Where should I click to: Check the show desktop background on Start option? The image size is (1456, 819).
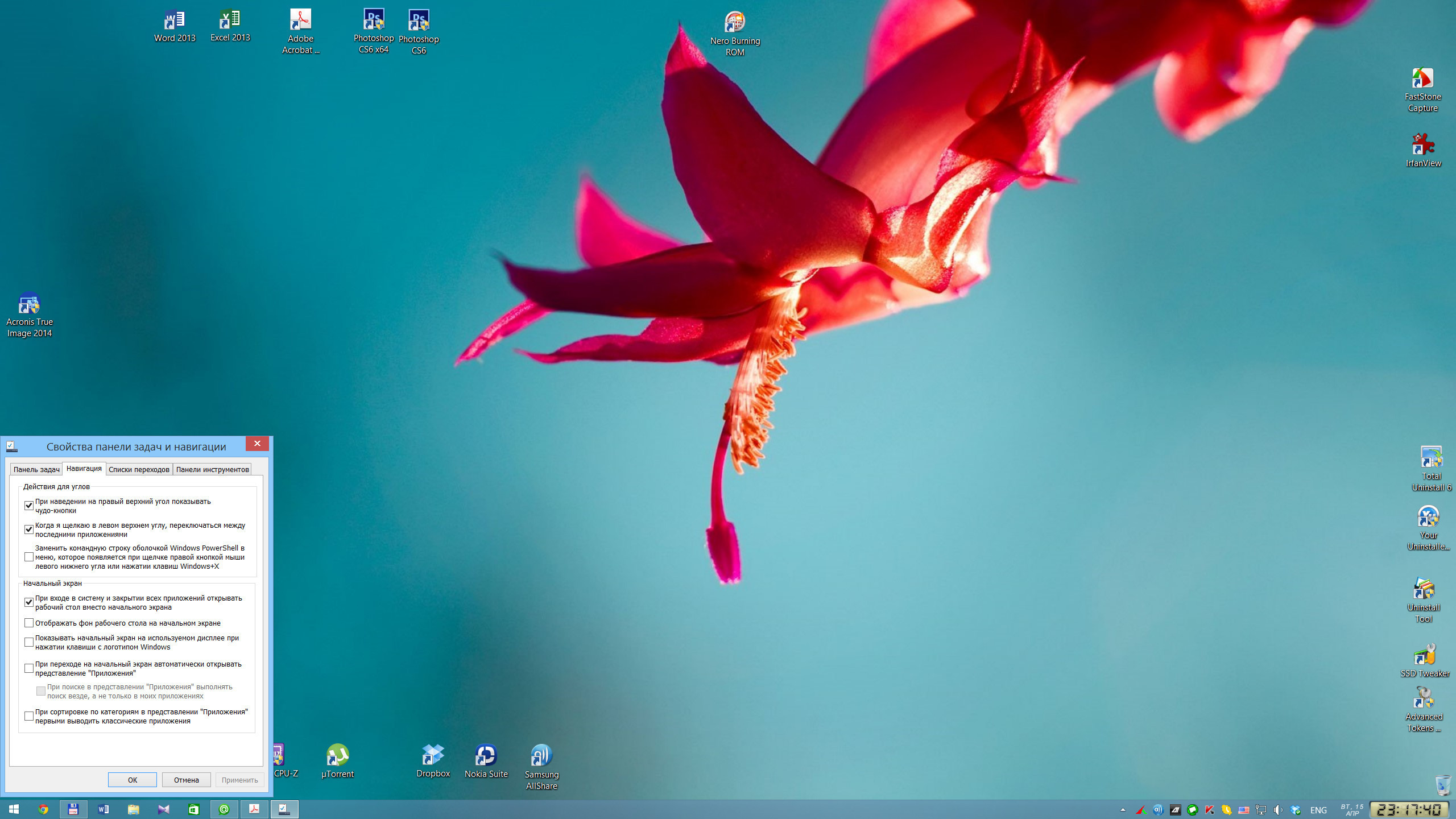(29, 623)
